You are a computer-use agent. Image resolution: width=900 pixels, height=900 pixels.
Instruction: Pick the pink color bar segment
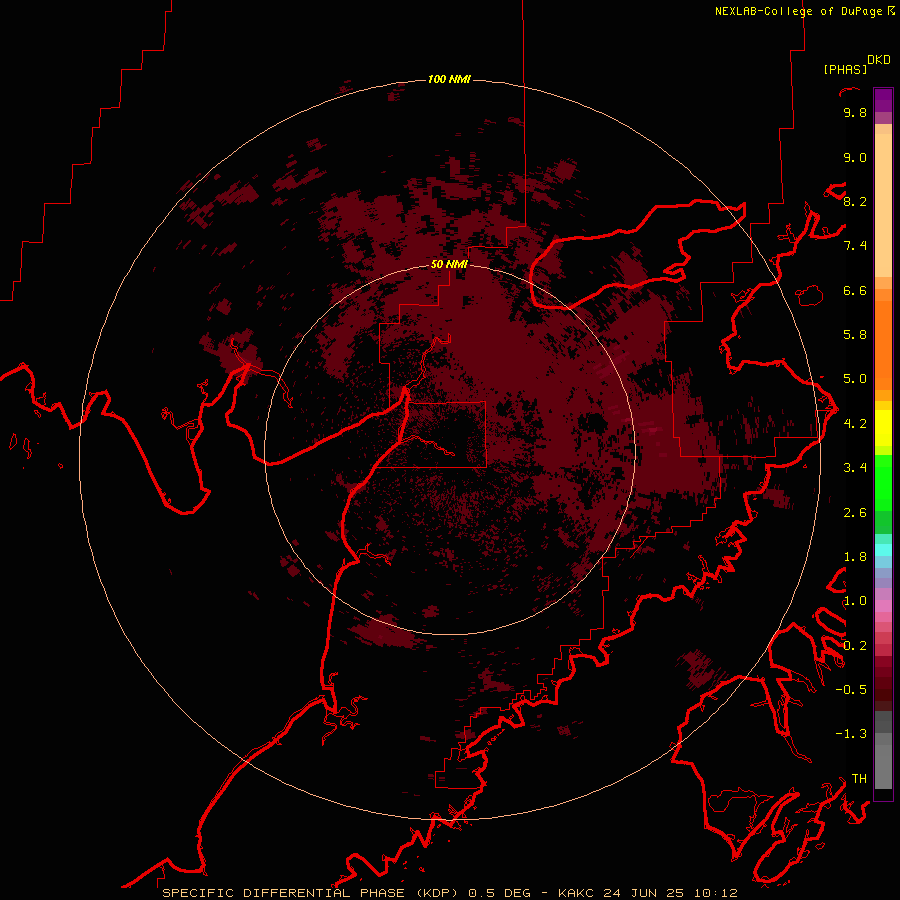pos(883,606)
